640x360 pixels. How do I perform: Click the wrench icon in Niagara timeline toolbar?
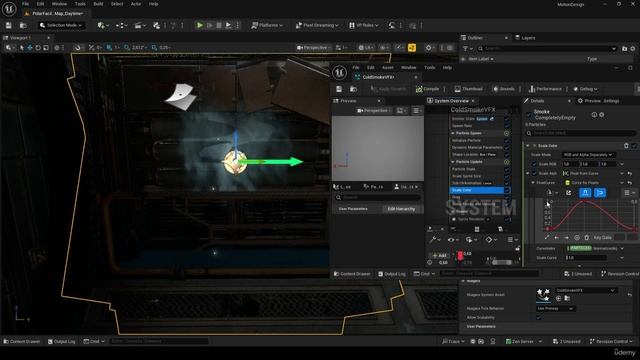point(434,240)
